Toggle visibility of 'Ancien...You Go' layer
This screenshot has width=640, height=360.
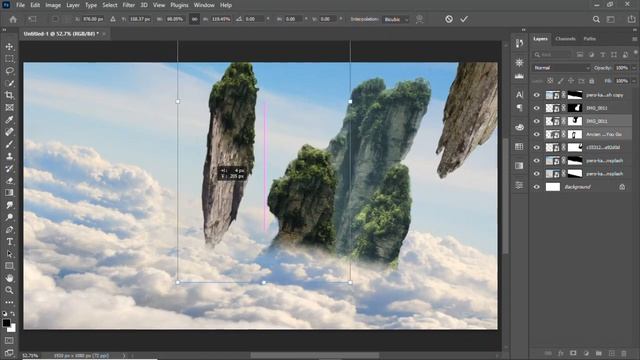pos(537,134)
